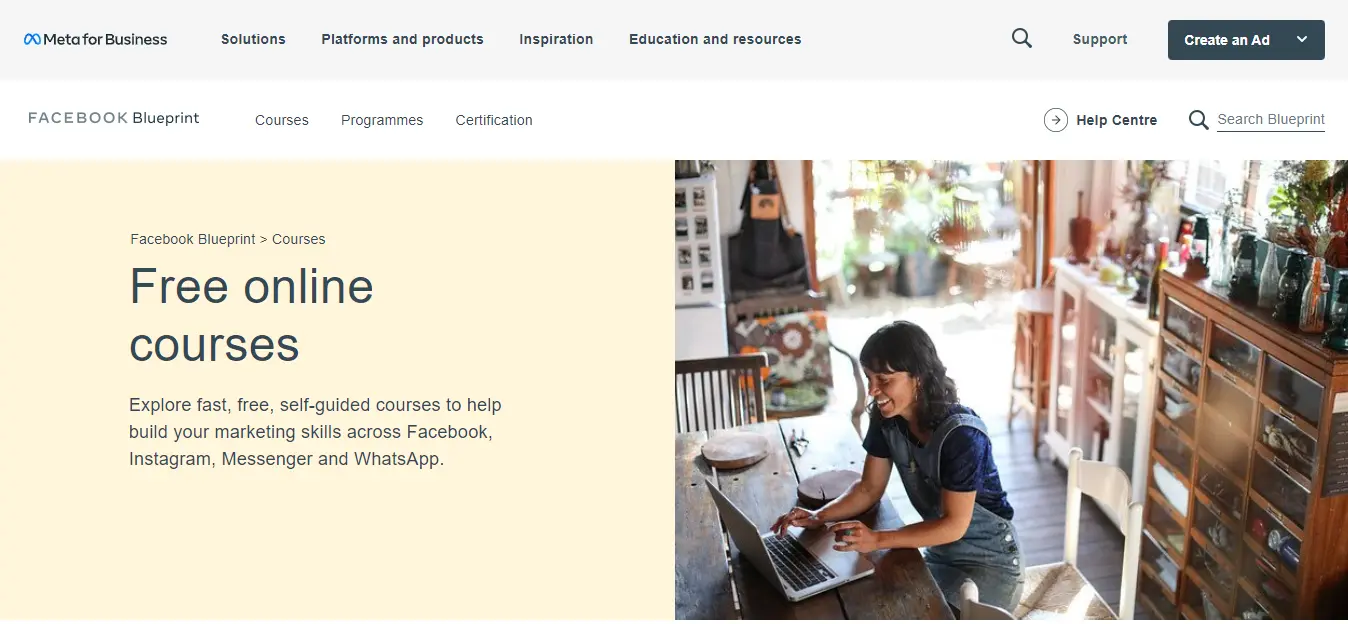Open the Help Centre link
Screen dimensions: 1348x624
1117,119
